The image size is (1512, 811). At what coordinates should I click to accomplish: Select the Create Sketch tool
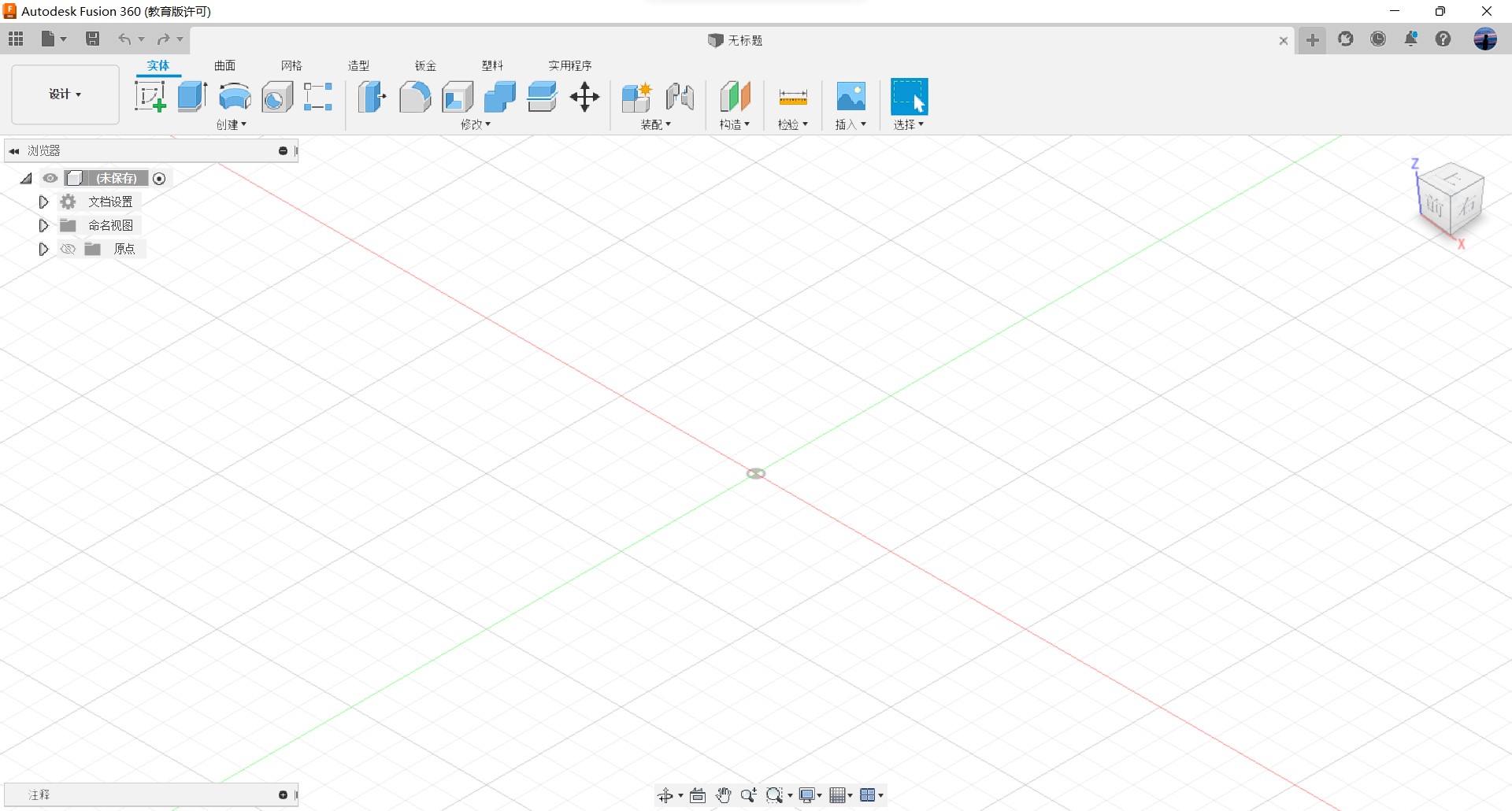click(x=150, y=97)
